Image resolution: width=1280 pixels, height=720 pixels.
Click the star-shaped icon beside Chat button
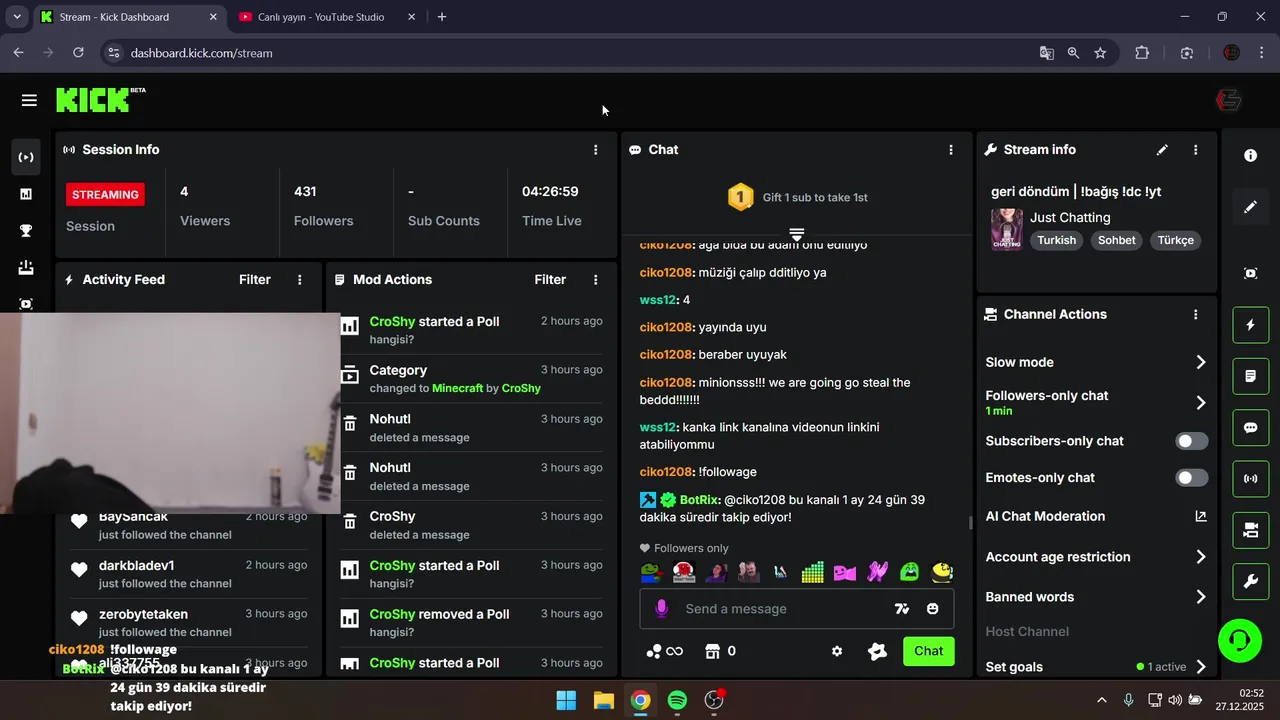[x=877, y=651]
